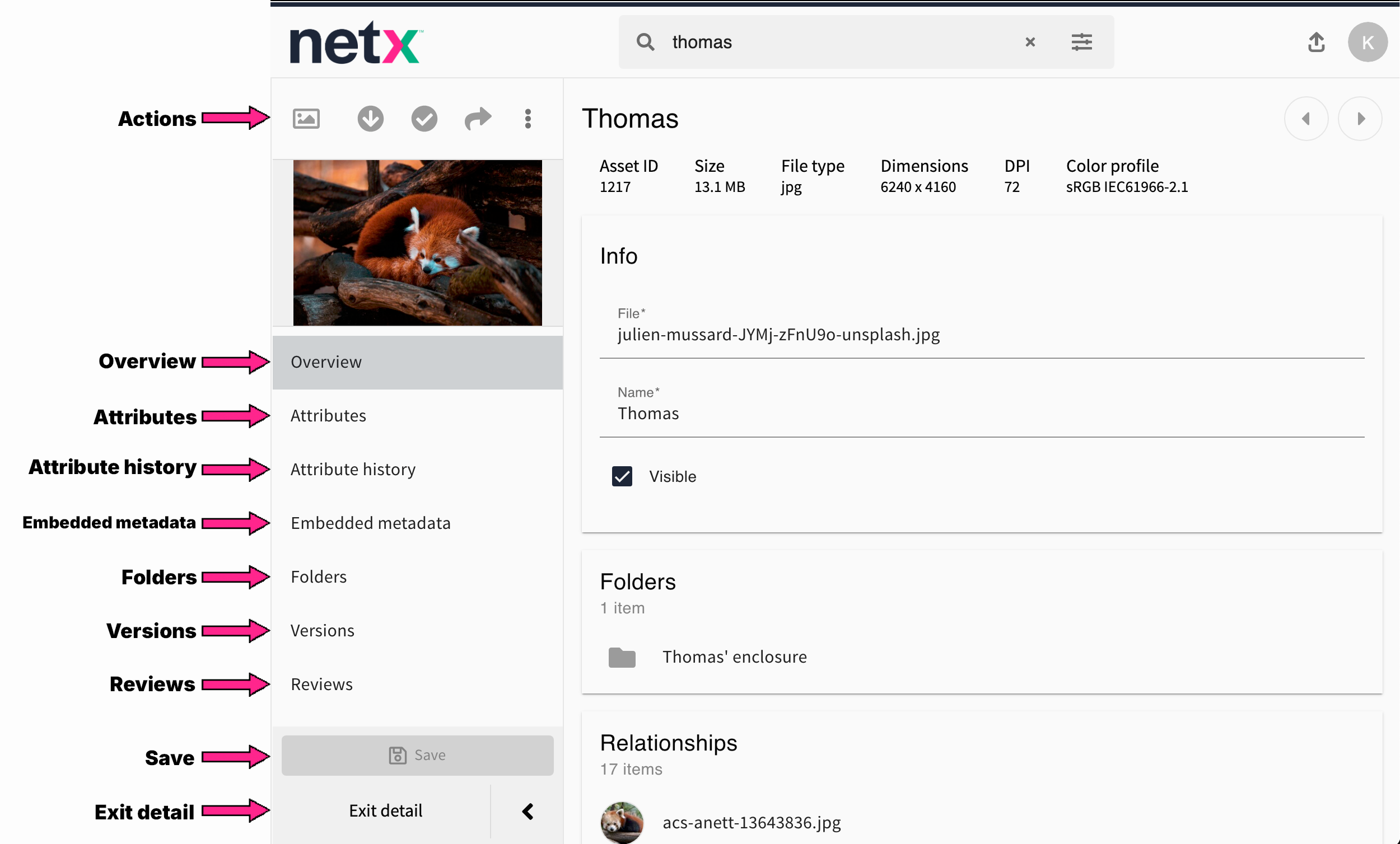Go to previous asset arrow
Image resolution: width=1400 pixels, height=844 pixels.
click(x=1306, y=119)
